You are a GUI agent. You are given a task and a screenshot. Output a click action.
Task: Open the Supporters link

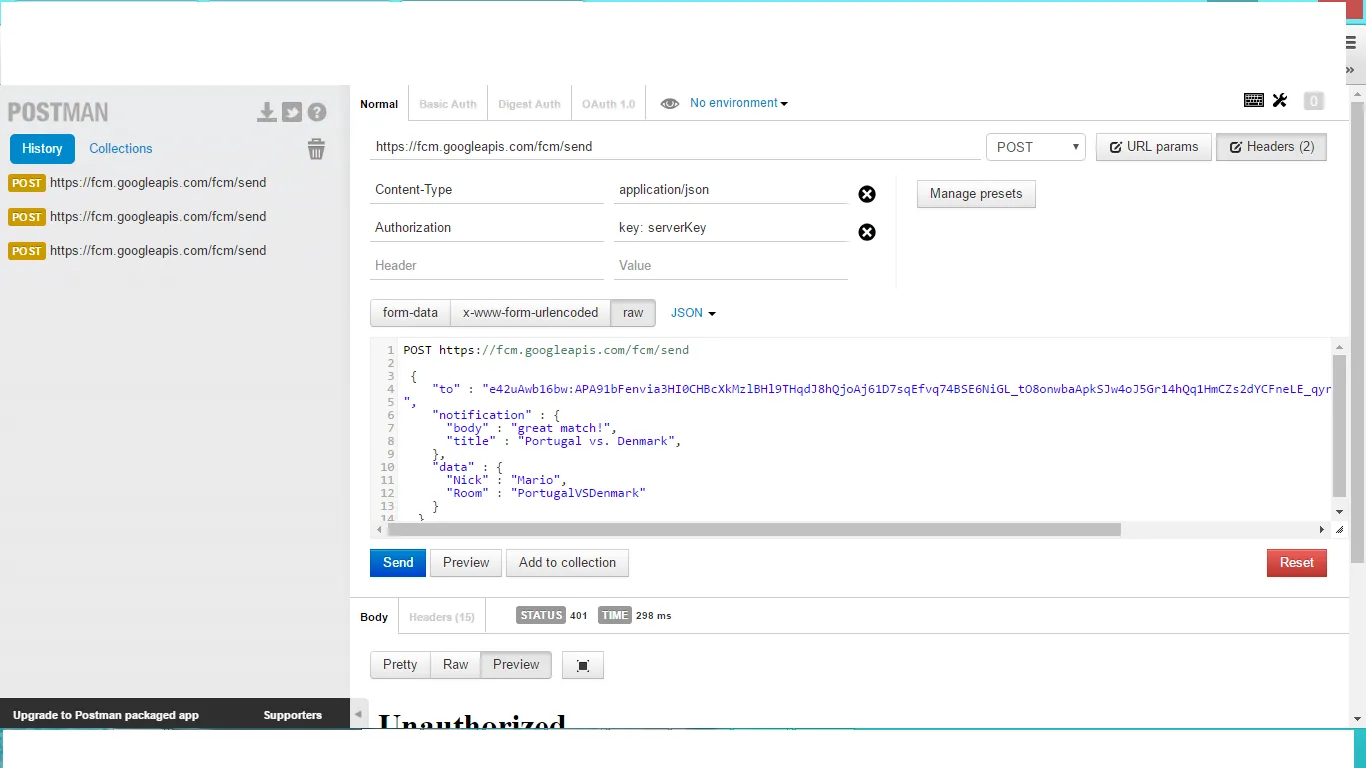click(293, 715)
